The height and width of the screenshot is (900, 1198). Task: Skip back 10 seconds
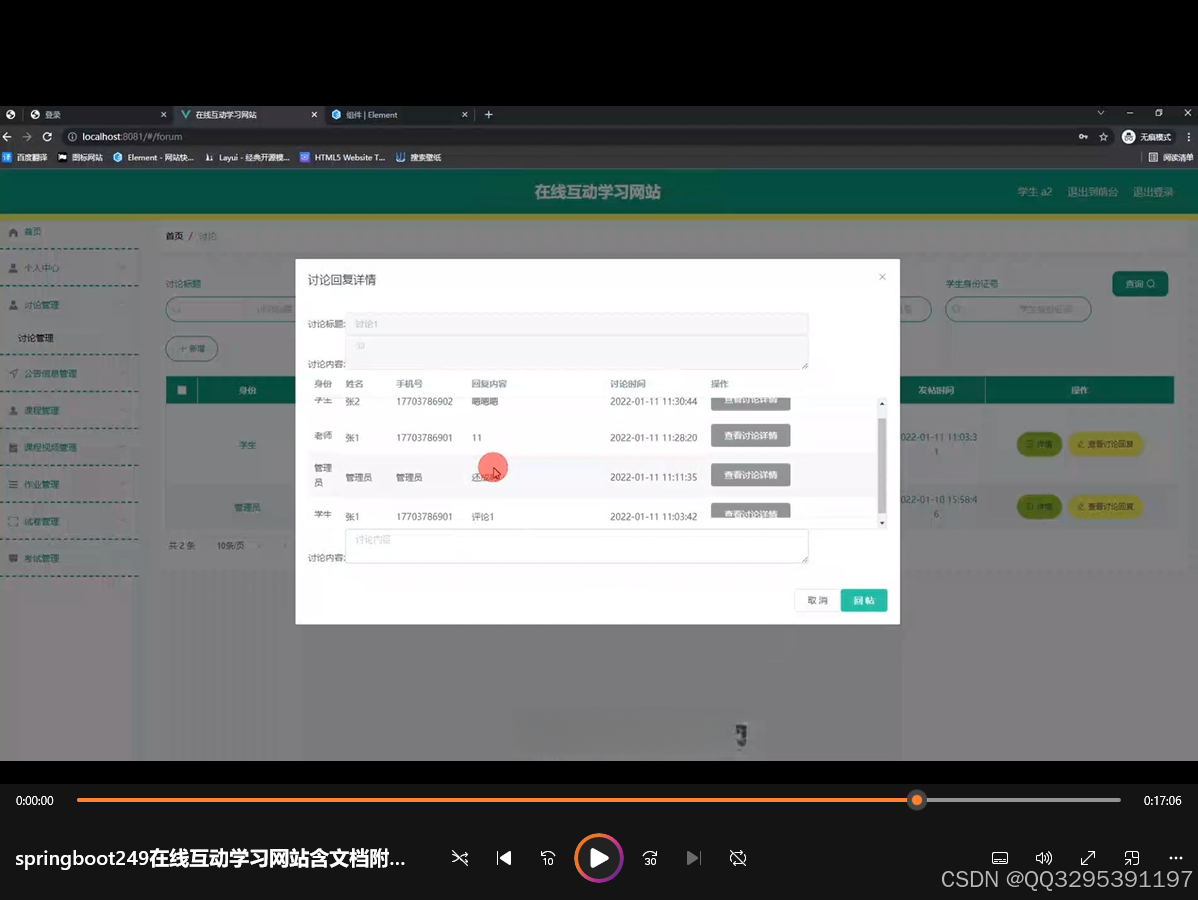click(548, 858)
